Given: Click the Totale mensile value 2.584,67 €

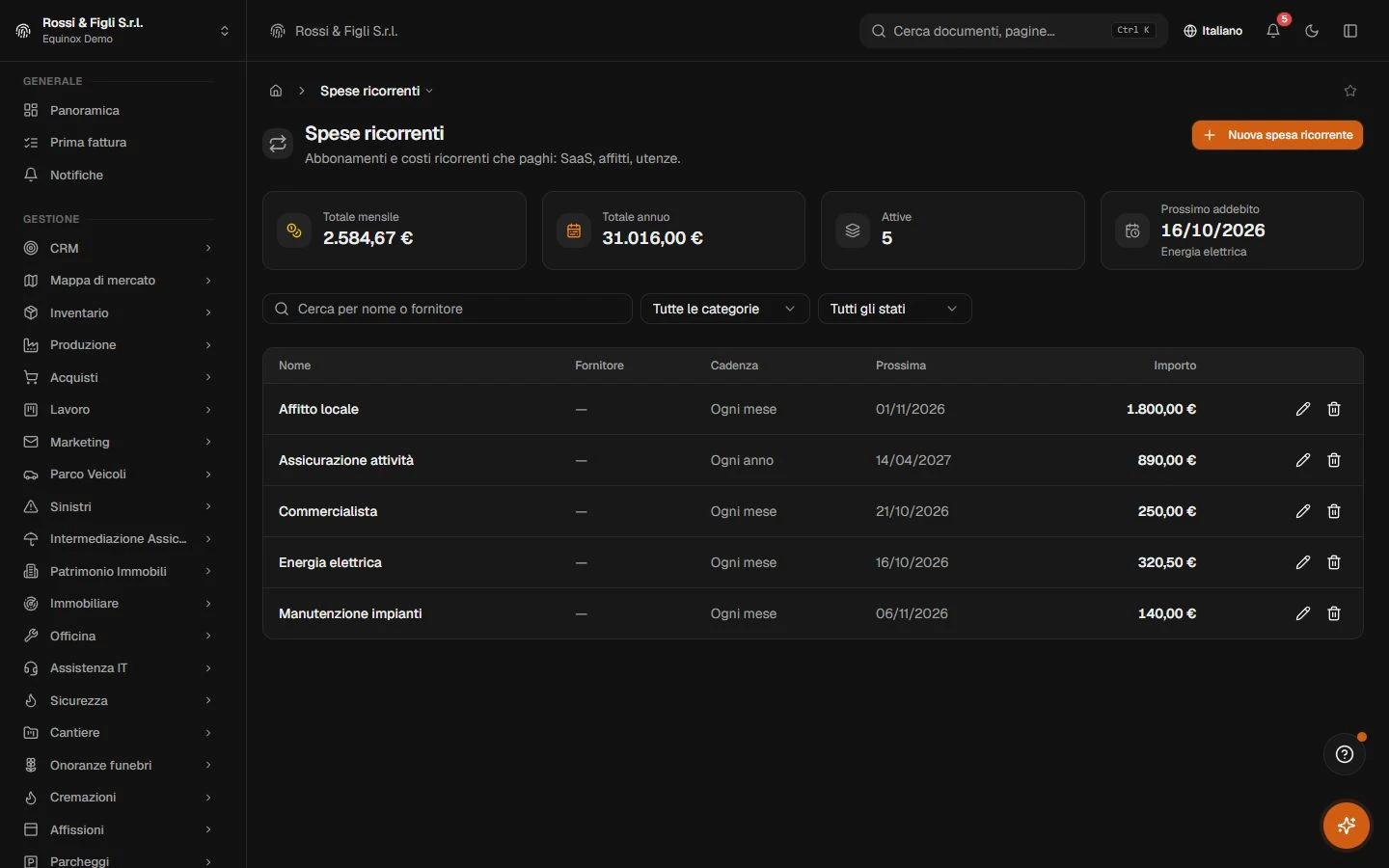Looking at the screenshot, I should 368,238.
